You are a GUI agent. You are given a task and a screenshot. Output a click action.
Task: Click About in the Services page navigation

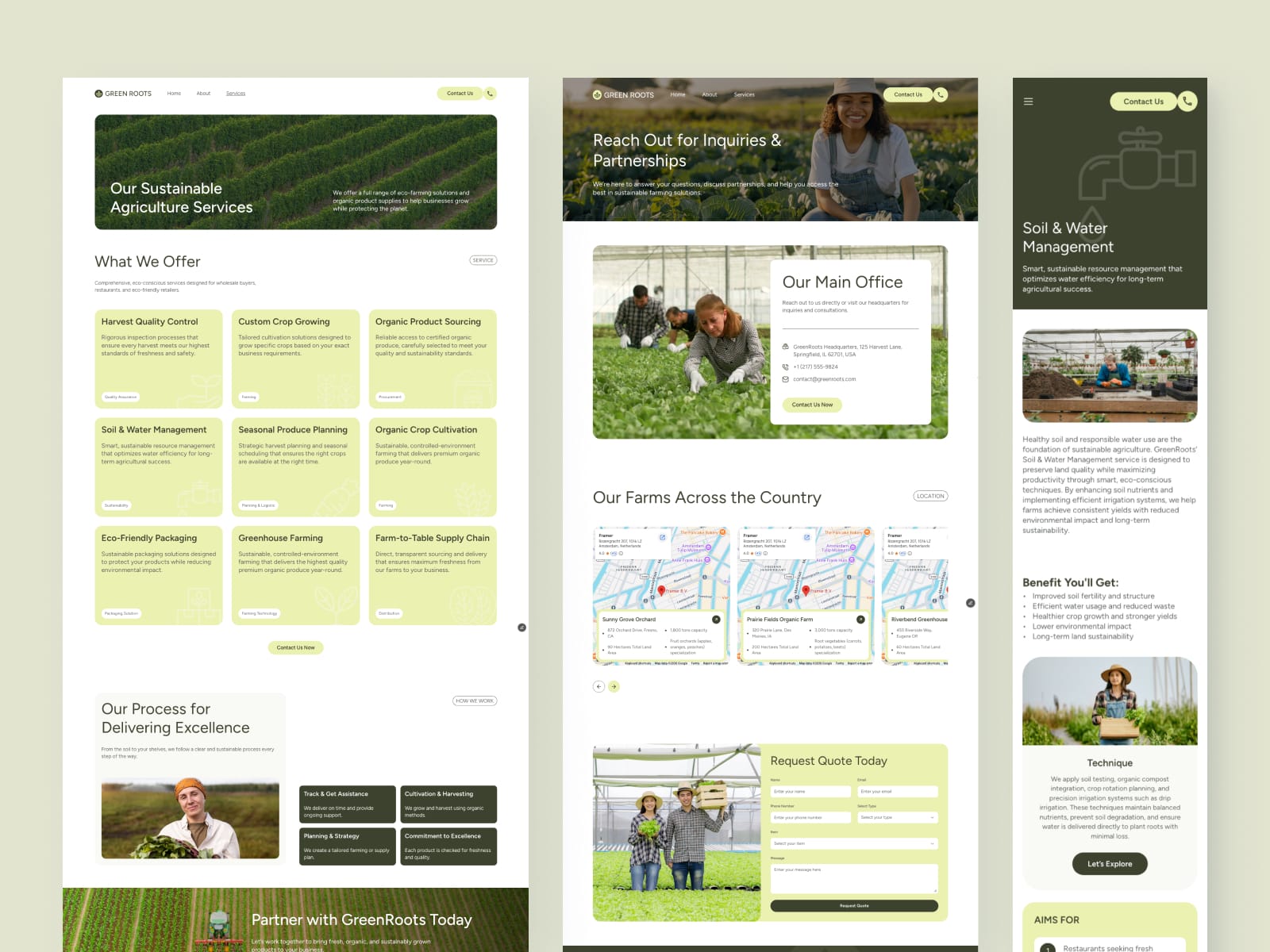[204, 94]
